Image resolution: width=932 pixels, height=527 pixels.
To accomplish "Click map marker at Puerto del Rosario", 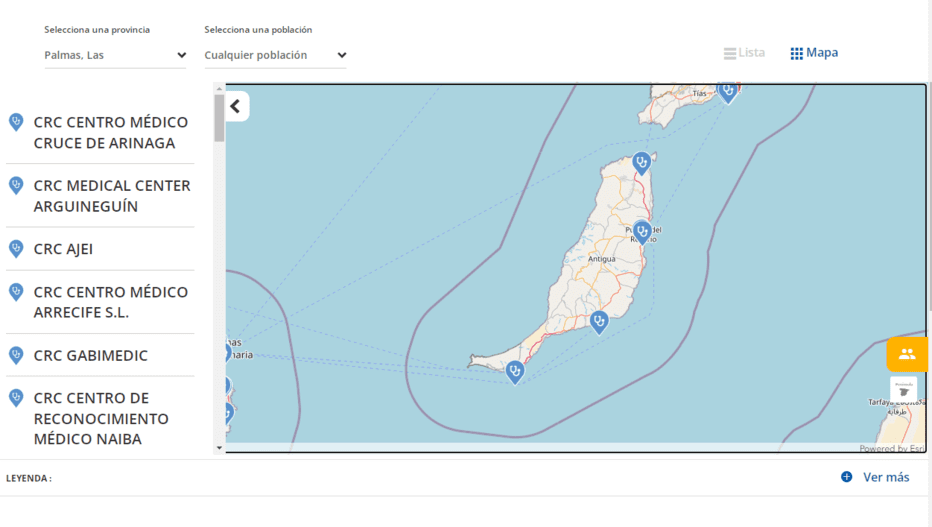I will point(642,232).
